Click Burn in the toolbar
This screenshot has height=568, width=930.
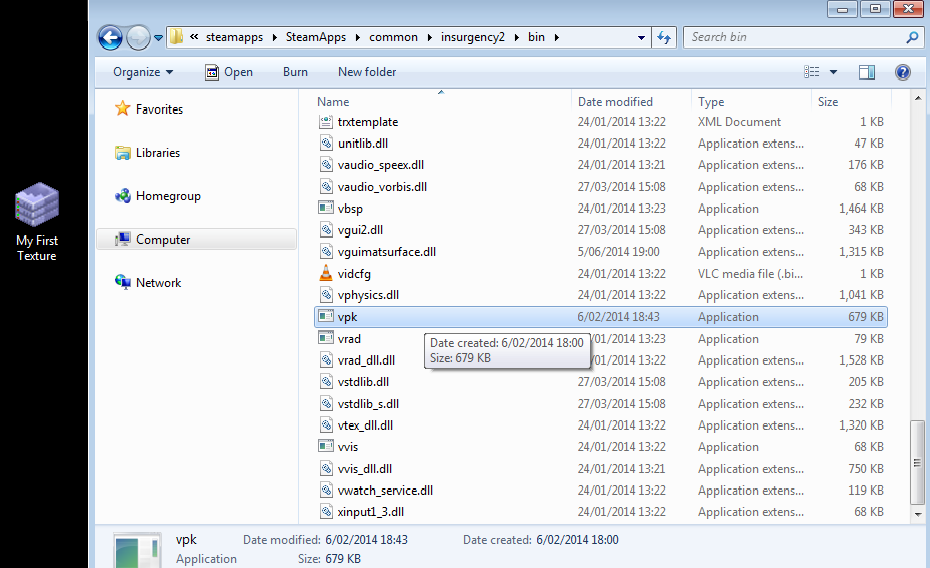(295, 72)
